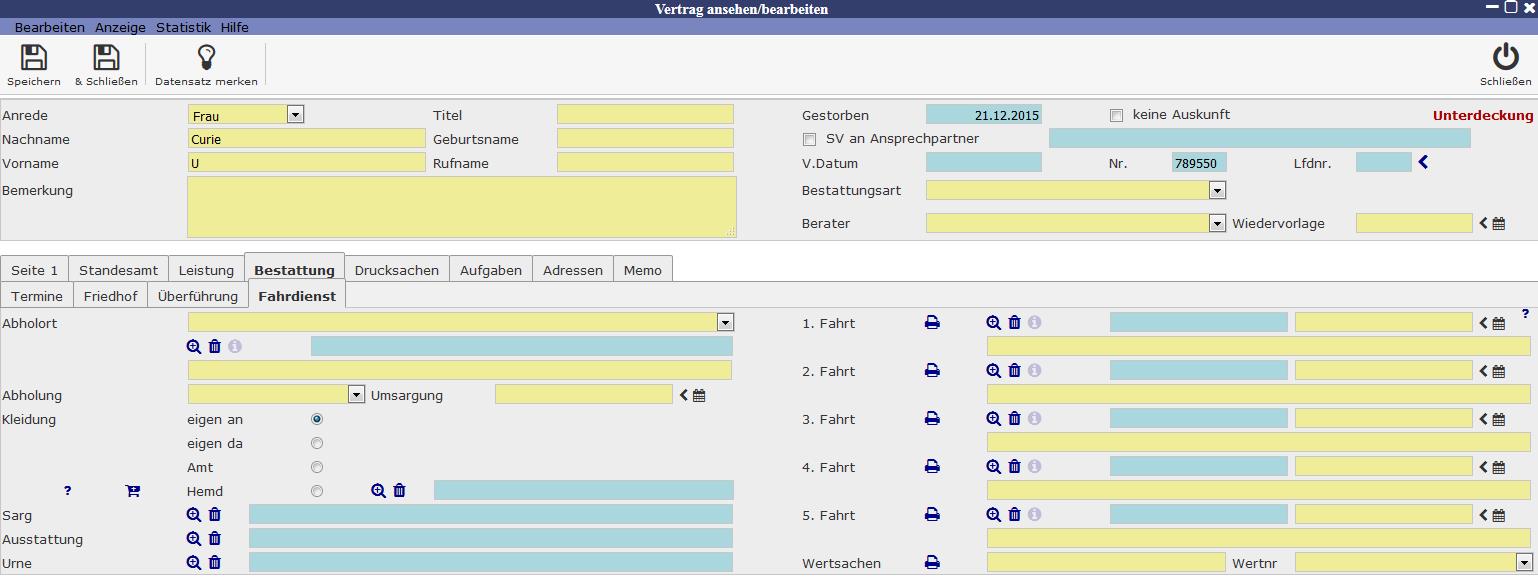Click the shopping cart icon beside Hemd
This screenshot has width=1538, height=583.
coord(132,491)
